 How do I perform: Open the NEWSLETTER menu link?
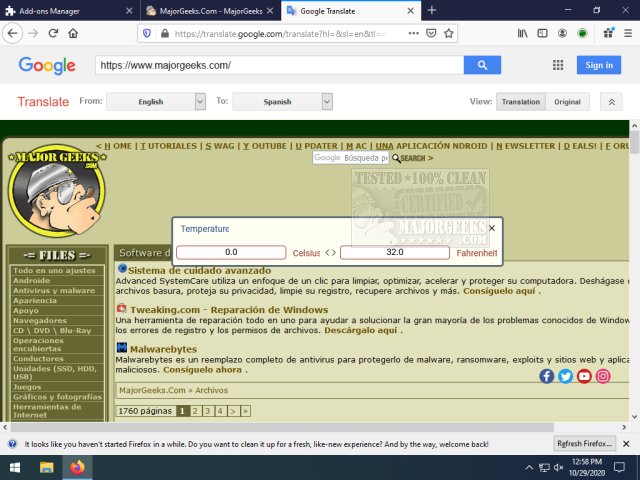click(526, 146)
